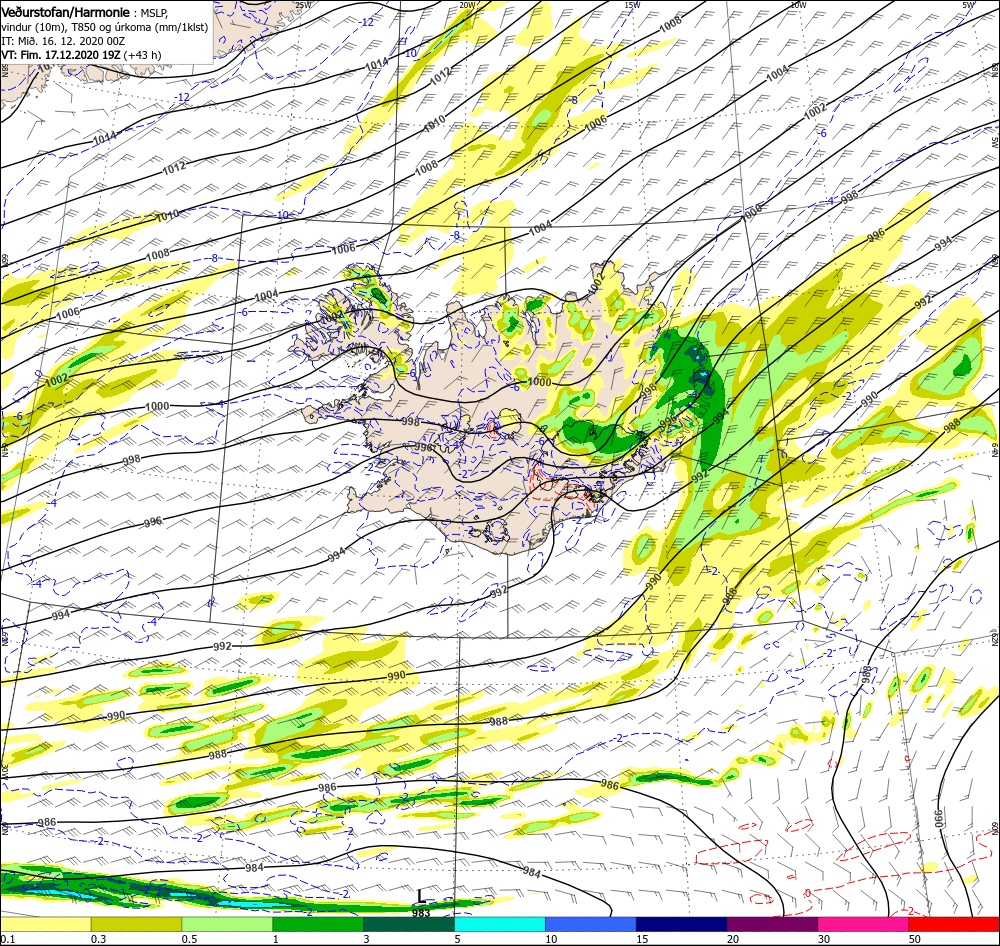Image resolution: width=1000 pixels, height=946 pixels.
Task: Click the 'IT: Mið. 16. 12. 2020 00Z' line
Action: pos(63,41)
